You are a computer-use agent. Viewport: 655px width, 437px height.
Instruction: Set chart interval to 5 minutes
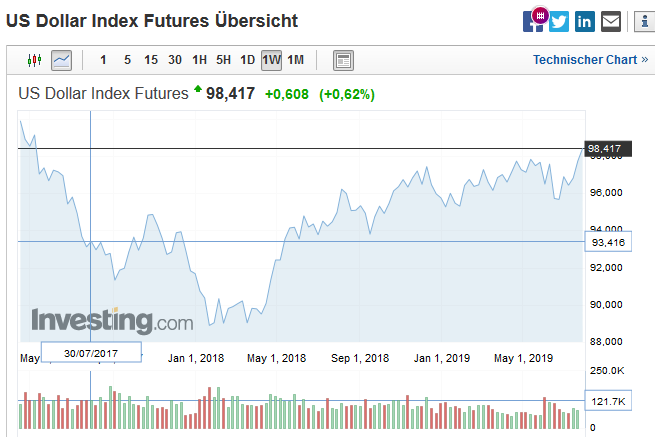point(127,60)
